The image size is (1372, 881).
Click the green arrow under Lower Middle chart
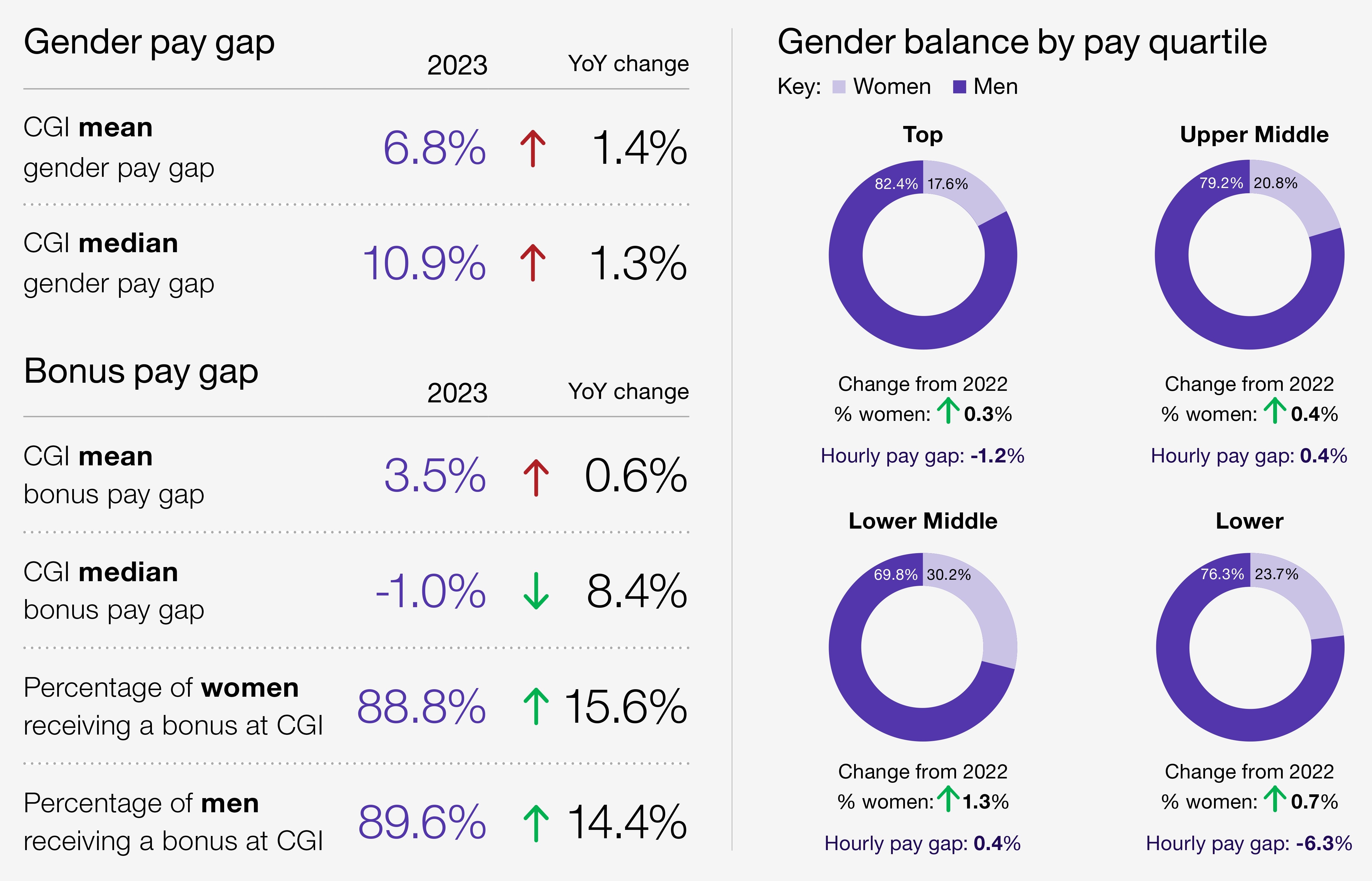pyautogui.click(x=948, y=799)
